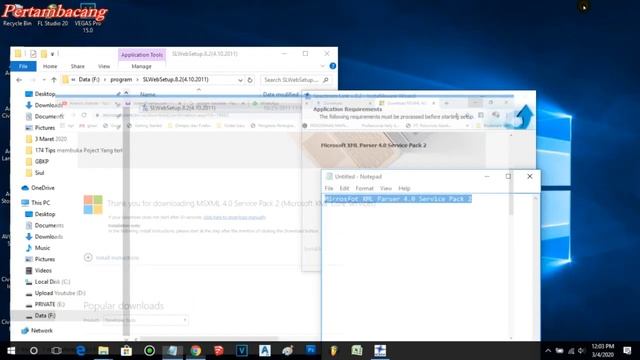This screenshot has width=640, height=360.
Task: Close the Untitled - Notepad window
Action: [x=530, y=176]
